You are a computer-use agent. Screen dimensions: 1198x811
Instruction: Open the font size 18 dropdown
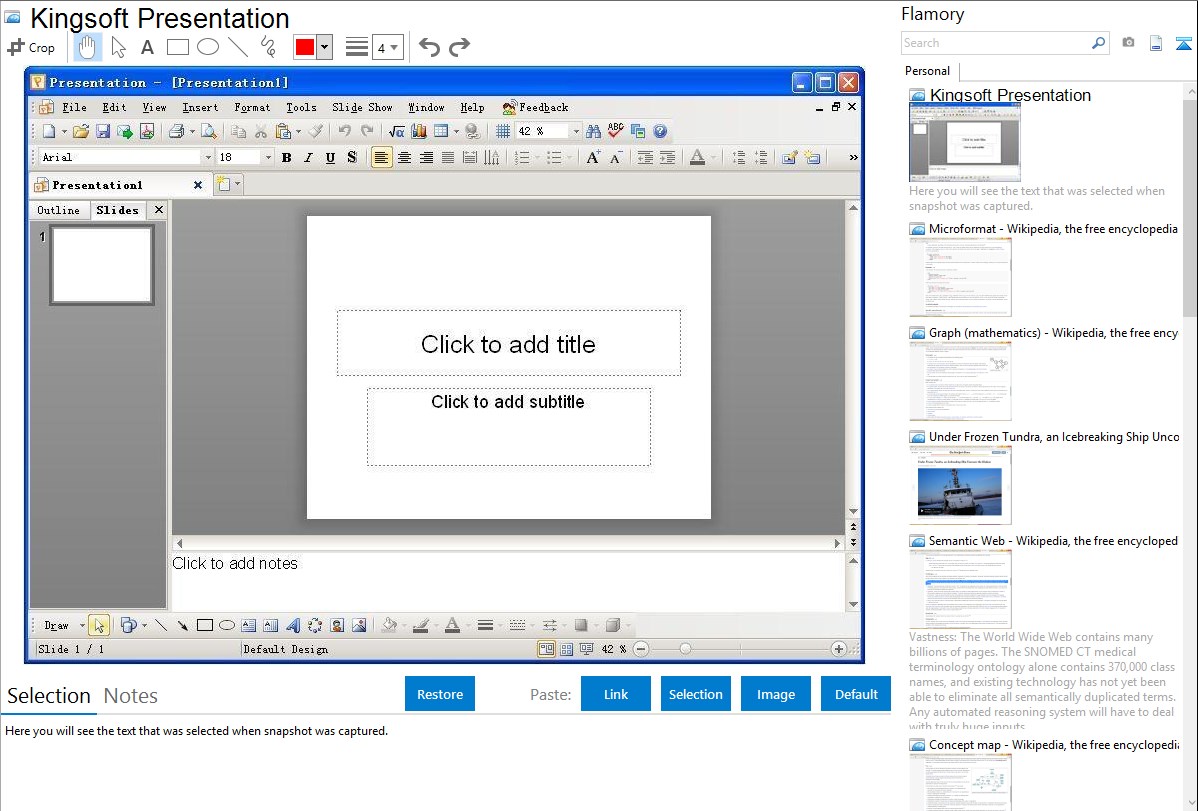268,157
